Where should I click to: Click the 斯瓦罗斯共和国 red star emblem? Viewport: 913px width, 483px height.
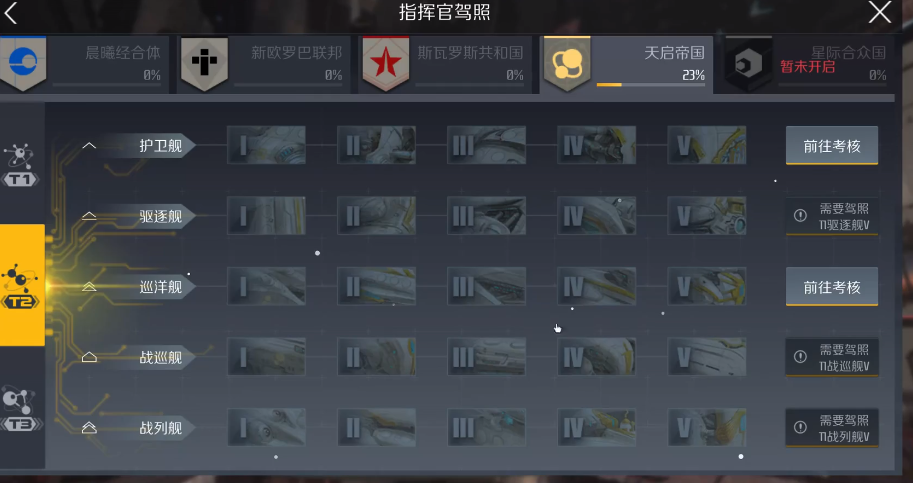385,63
